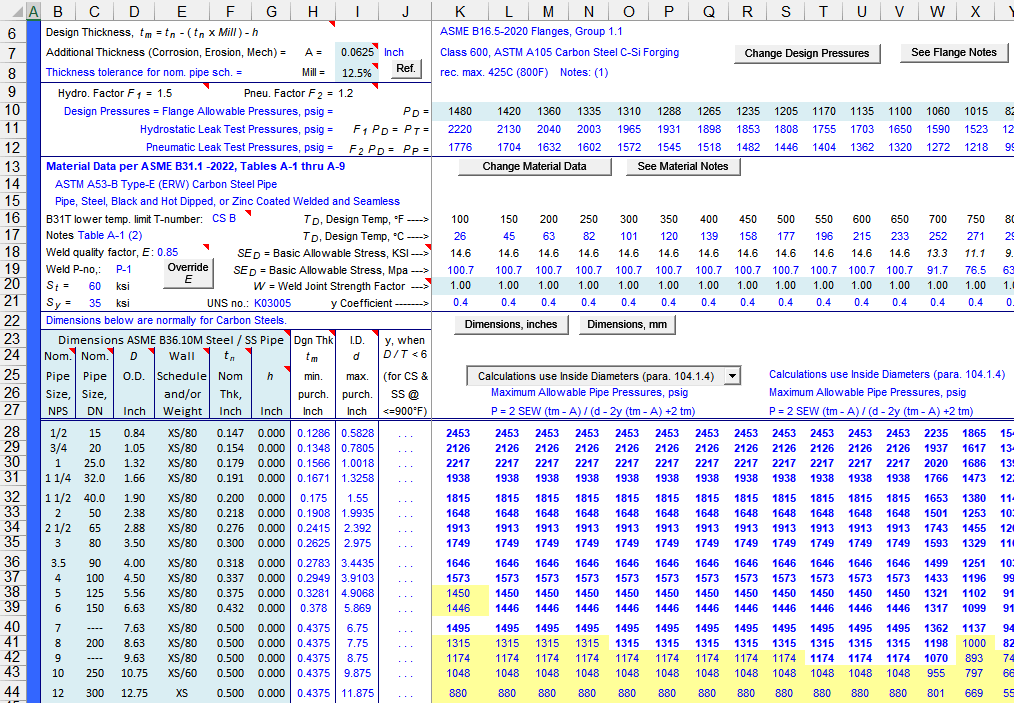Click the weld quality factor value 0.85
Screen dimensions: 1014x703
(167, 252)
